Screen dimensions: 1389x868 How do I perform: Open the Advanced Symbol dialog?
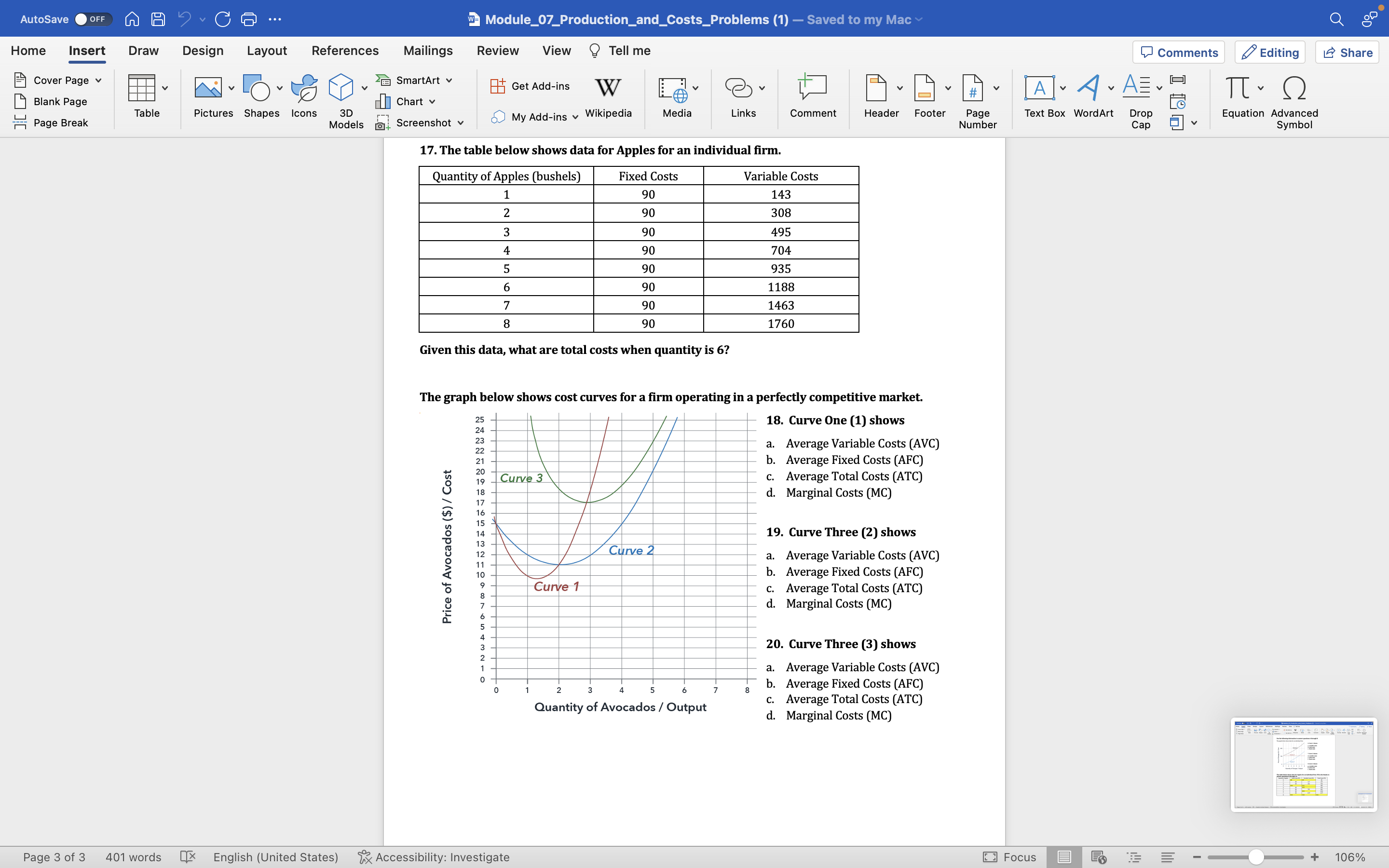[x=1294, y=89]
